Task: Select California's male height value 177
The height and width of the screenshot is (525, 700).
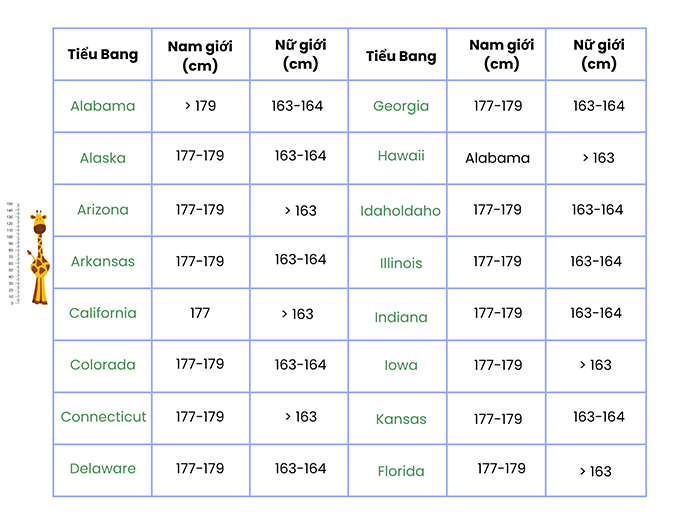Action: (200, 313)
